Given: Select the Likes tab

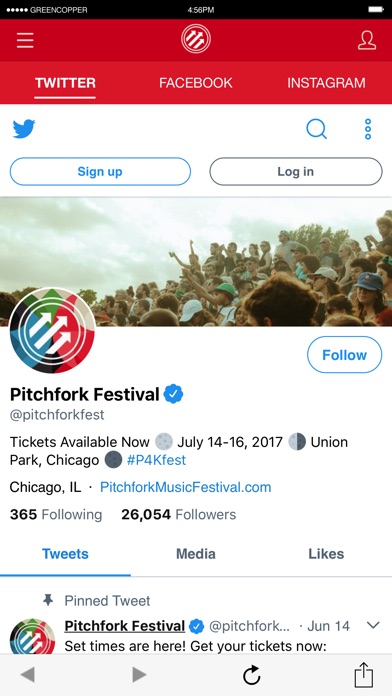Looking at the screenshot, I should point(326,554).
